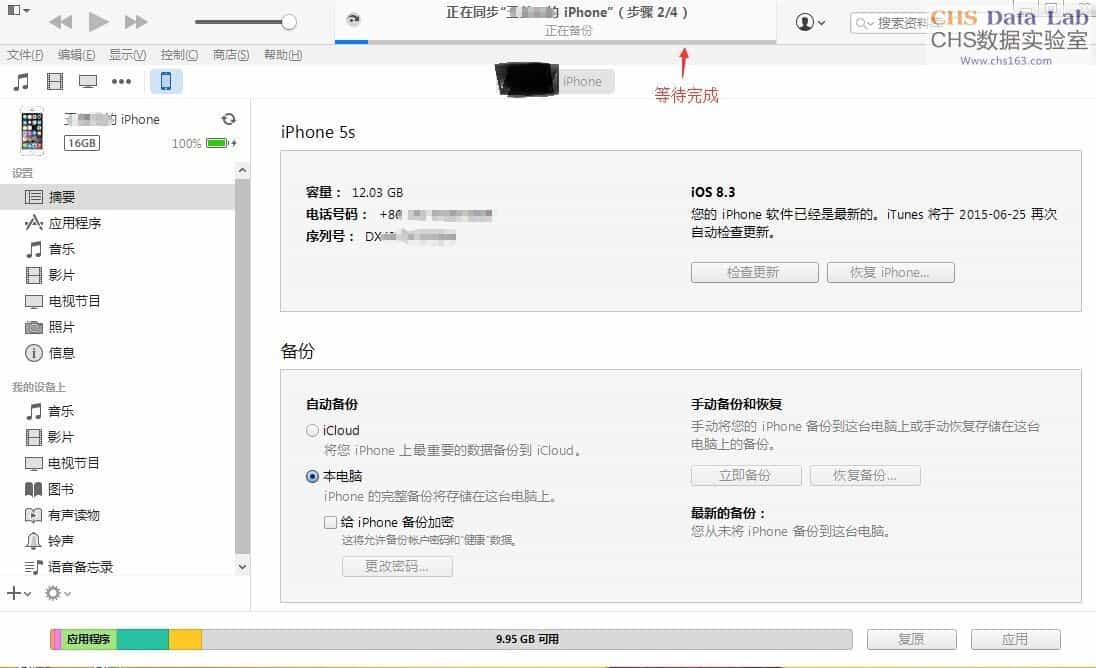This screenshot has height=668, width=1096.
Task: Open the 文件 menu
Action: pos(25,55)
